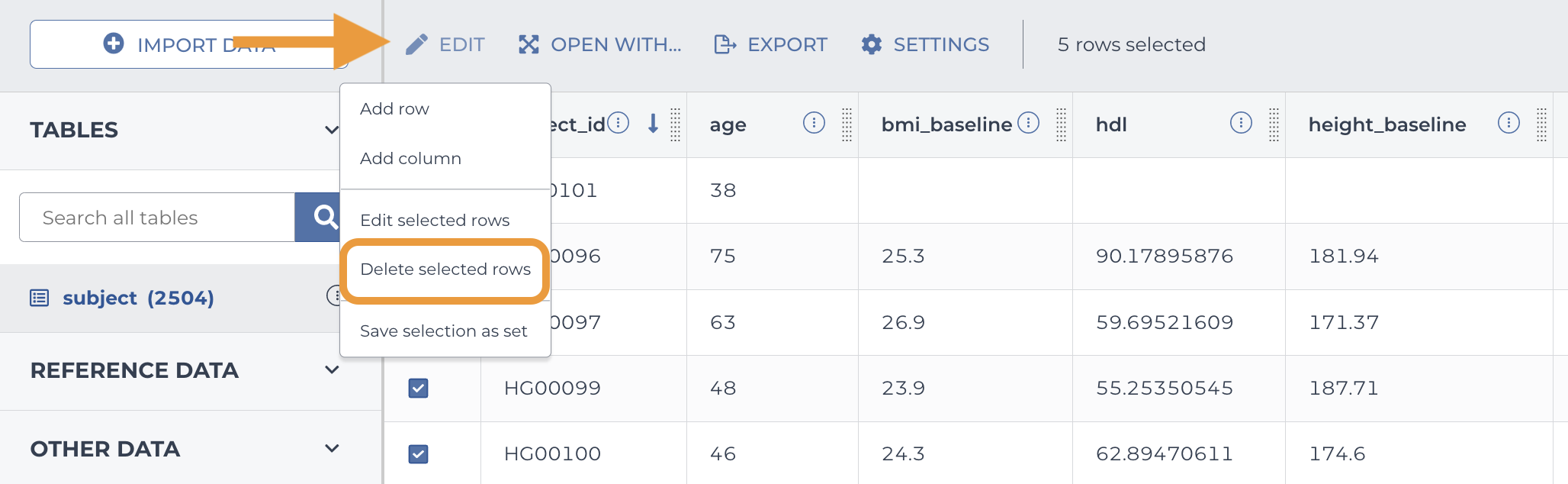Click the Open With expand icon
This screenshot has width=1568, height=484.
point(529,44)
